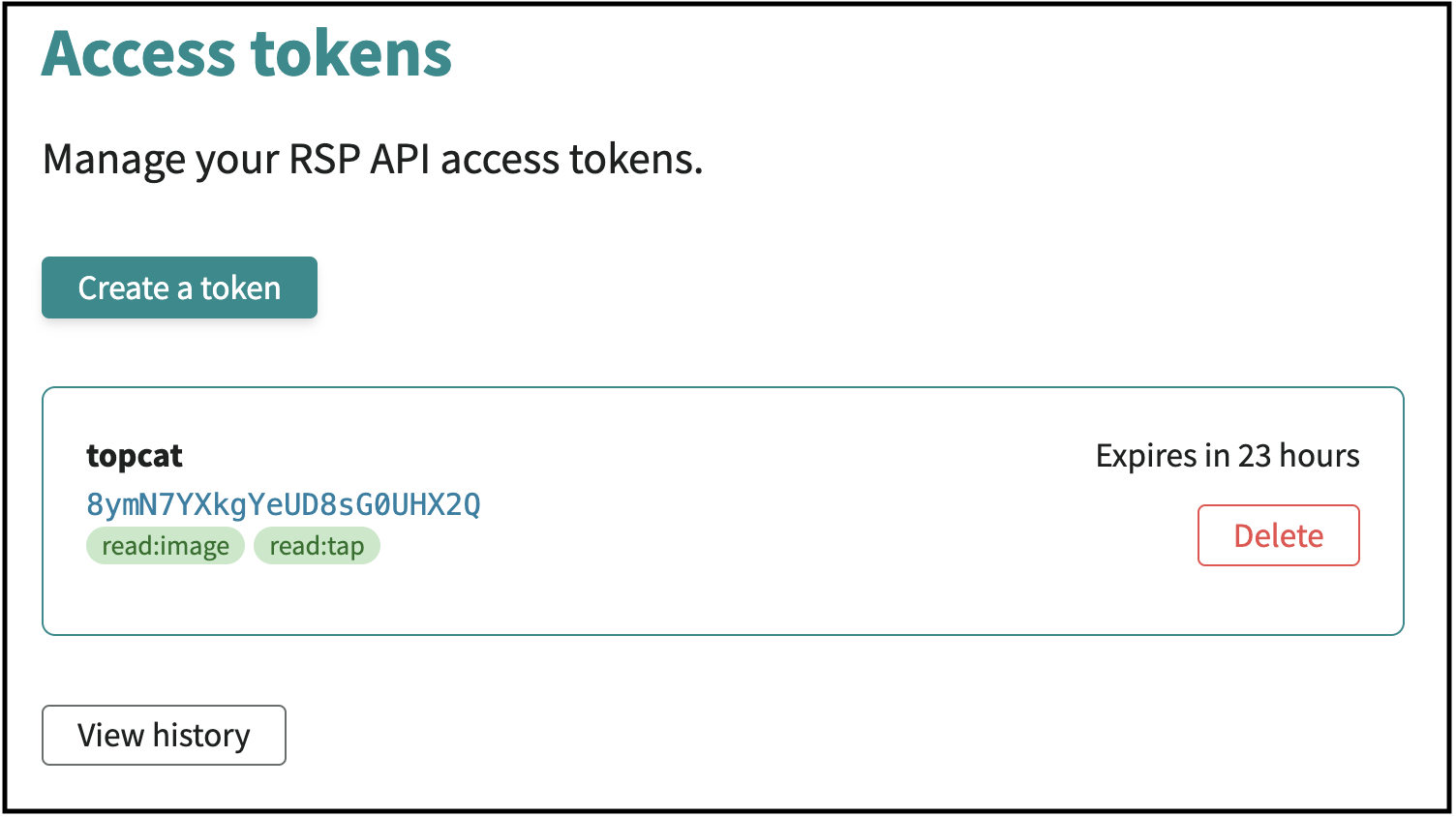This screenshot has height=817, width=1456.
Task: Open details for the topcat token key
Action: (x=283, y=504)
